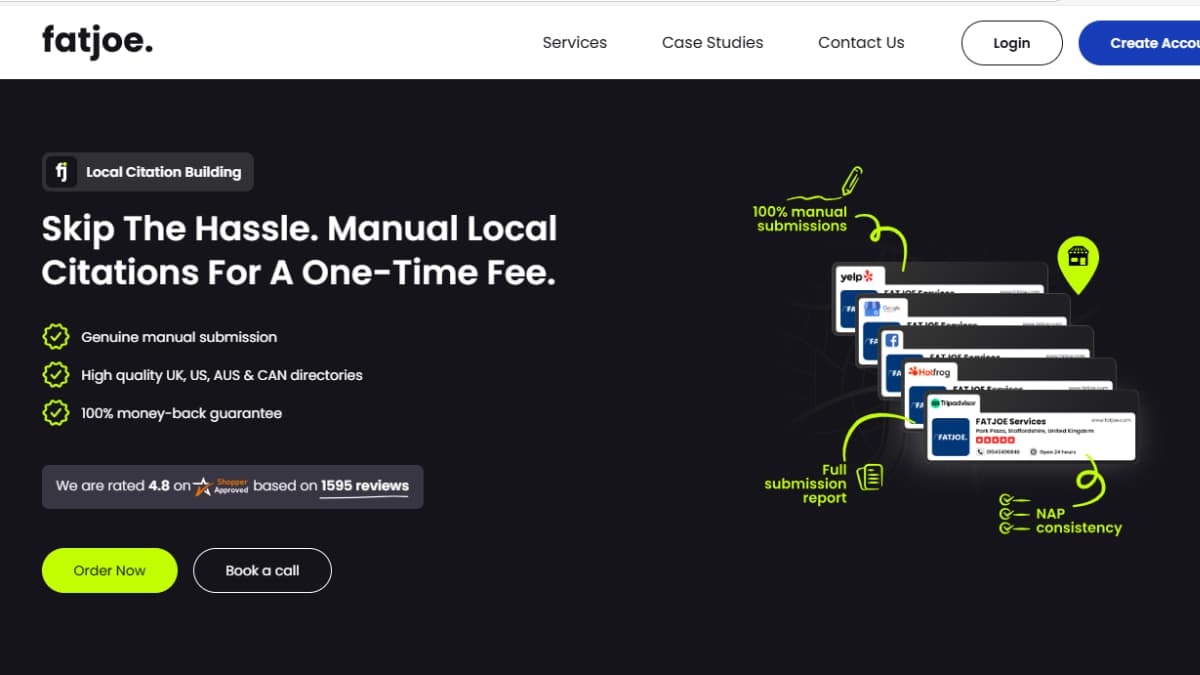
Task: Click the FATJOE Services card title
Action: (1011, 422)
